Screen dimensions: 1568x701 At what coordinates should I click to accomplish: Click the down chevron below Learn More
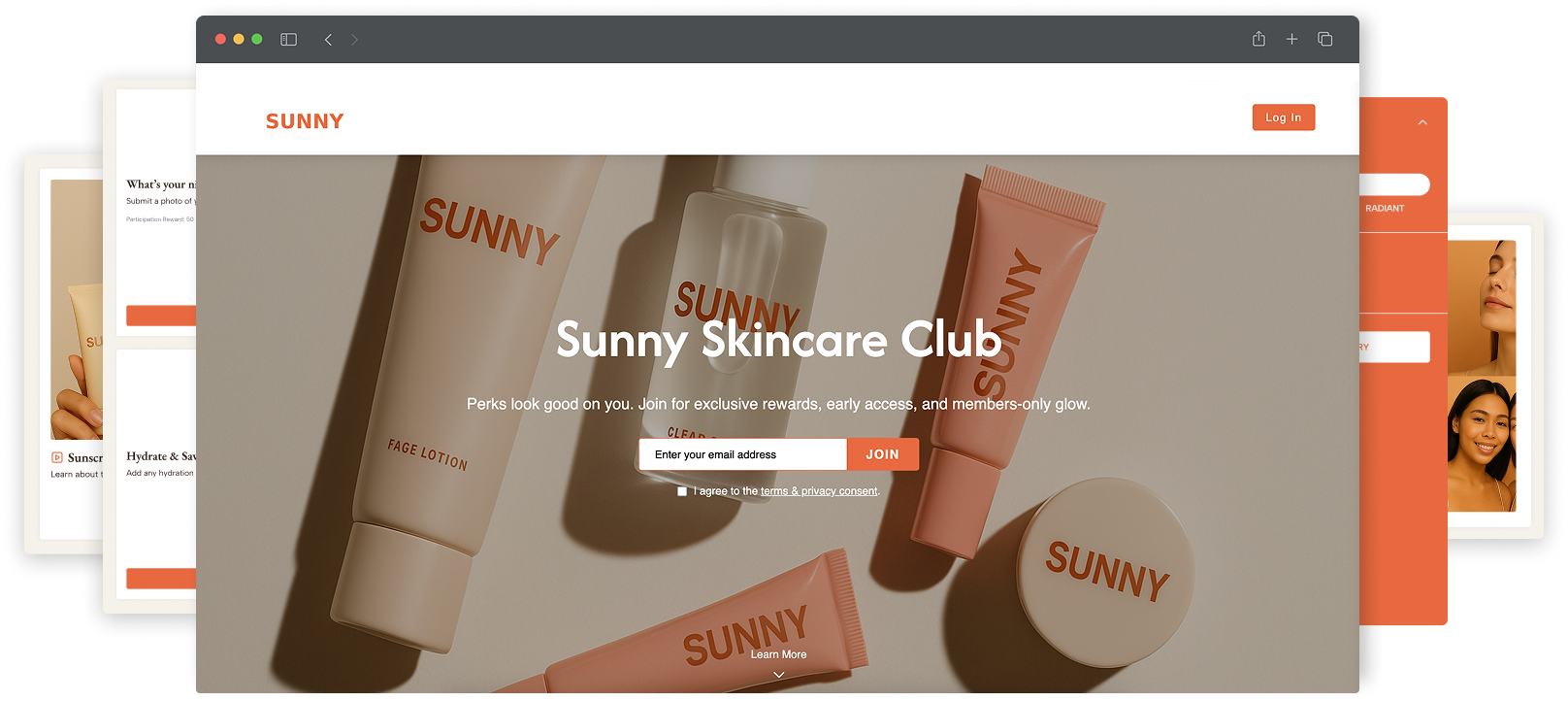click(778, 675)
